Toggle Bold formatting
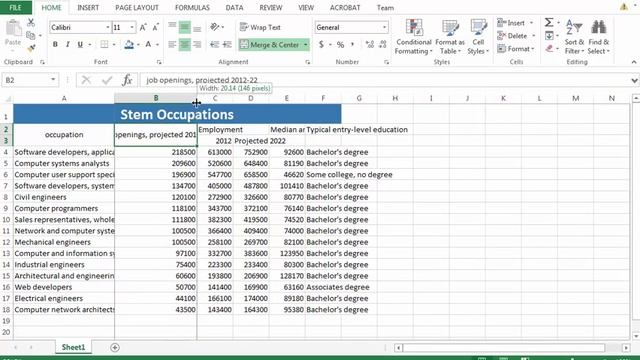The width and height of the screenshot is (640, 360). 55,44
